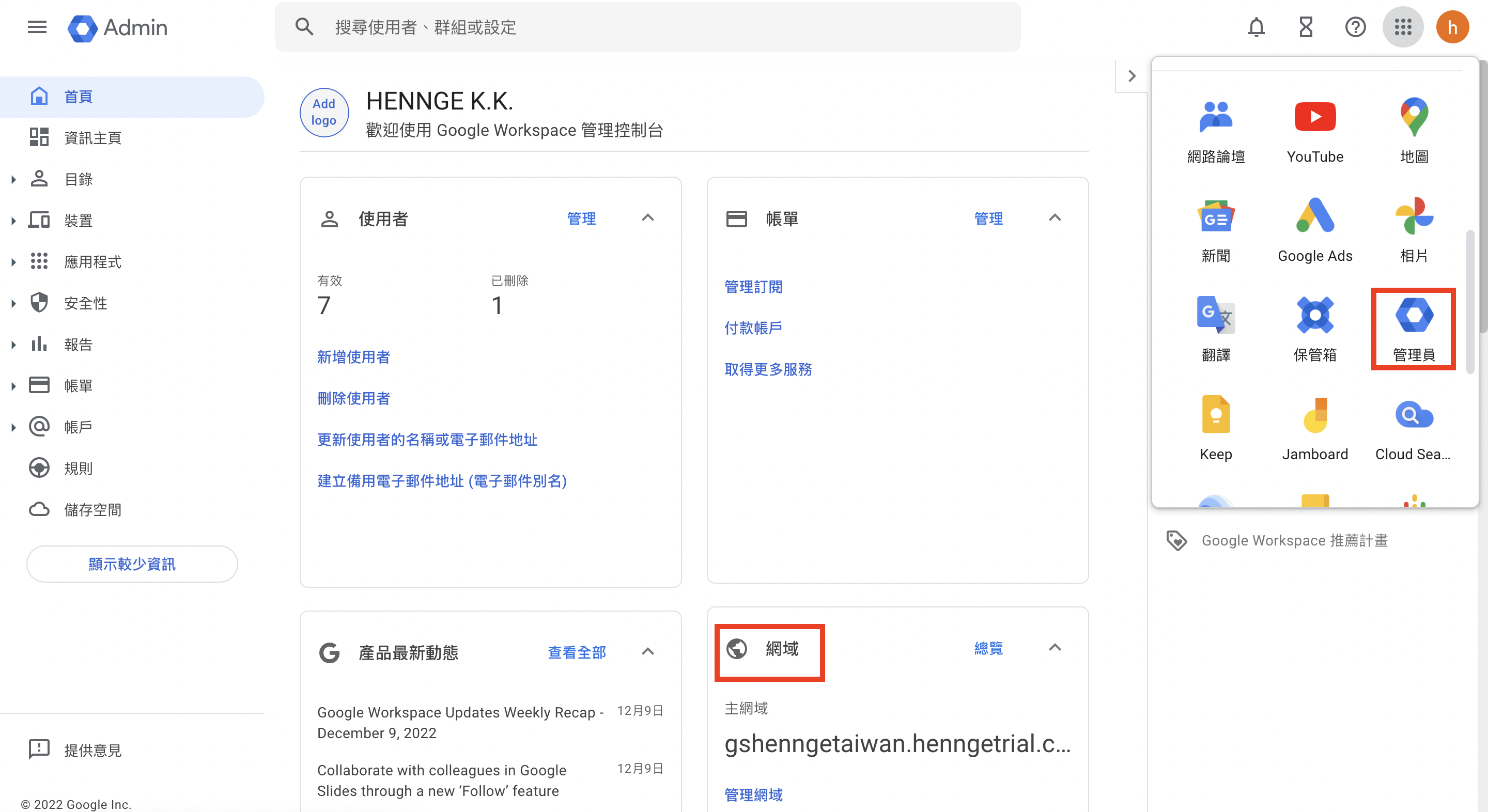This screenshot has width=1488, height=812.
Task: Expand the 裝置 sidebar section
Action: tap(13, 221)
